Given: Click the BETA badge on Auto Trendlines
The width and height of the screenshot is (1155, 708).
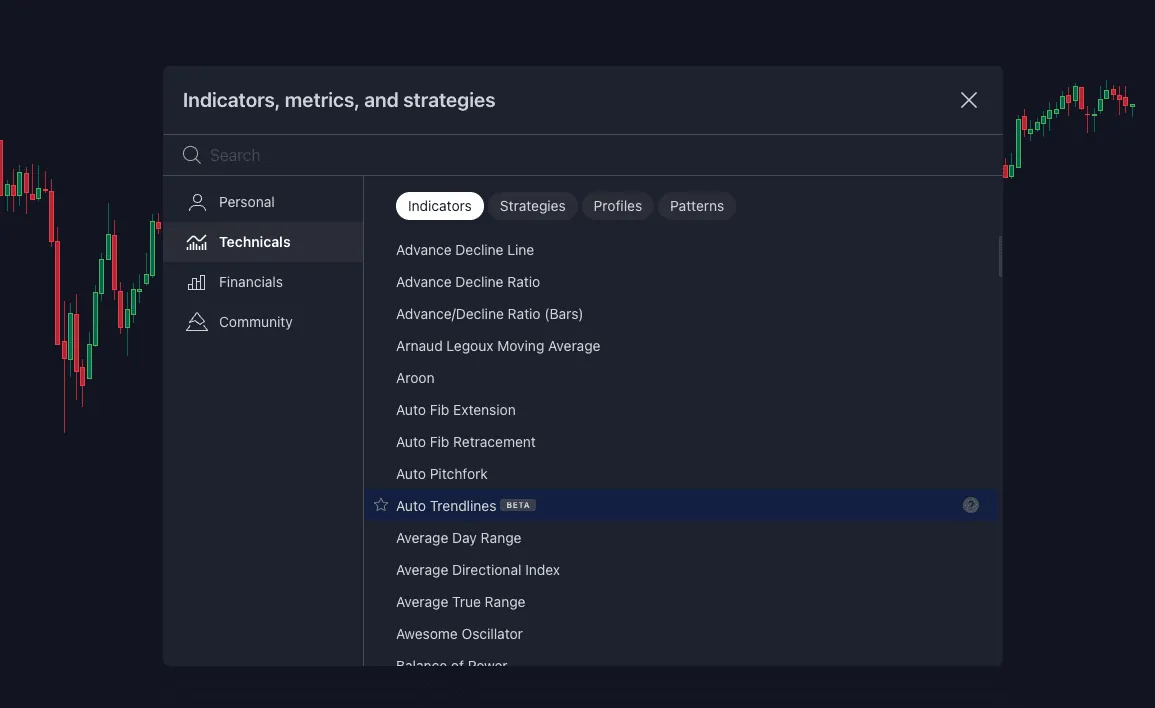Looking at the screenshot, I should [518, 505].
